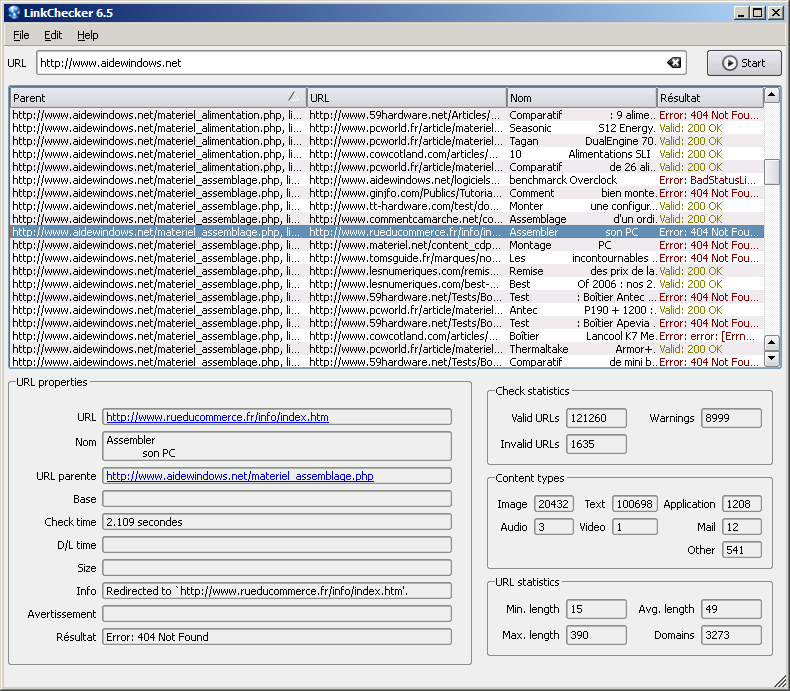Click the scroll down arrow at bottom of results list
Image resolution: width=790 pixels, height=691 pixels.
(771, 358)
